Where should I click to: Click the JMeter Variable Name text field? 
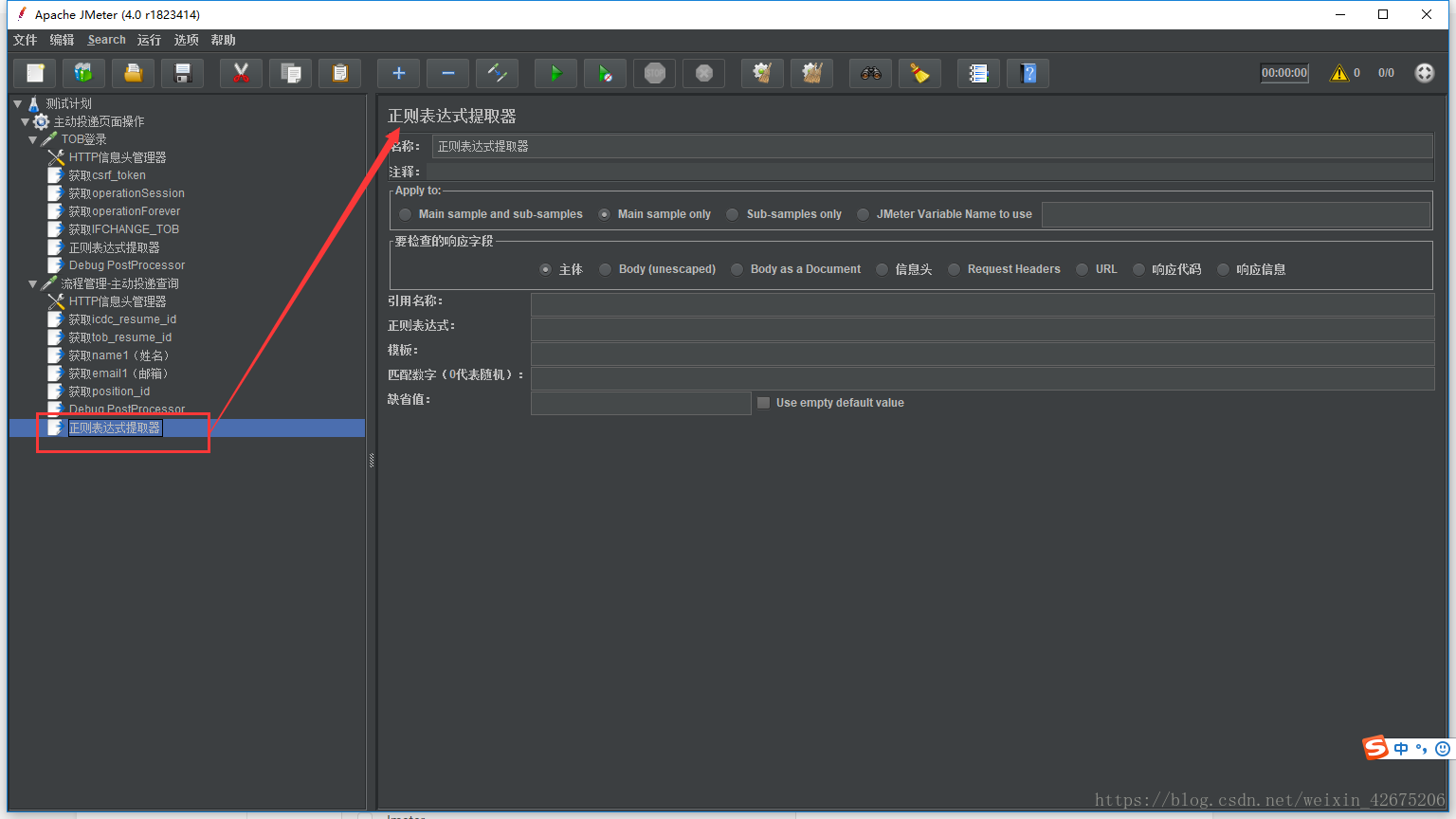1235,215
